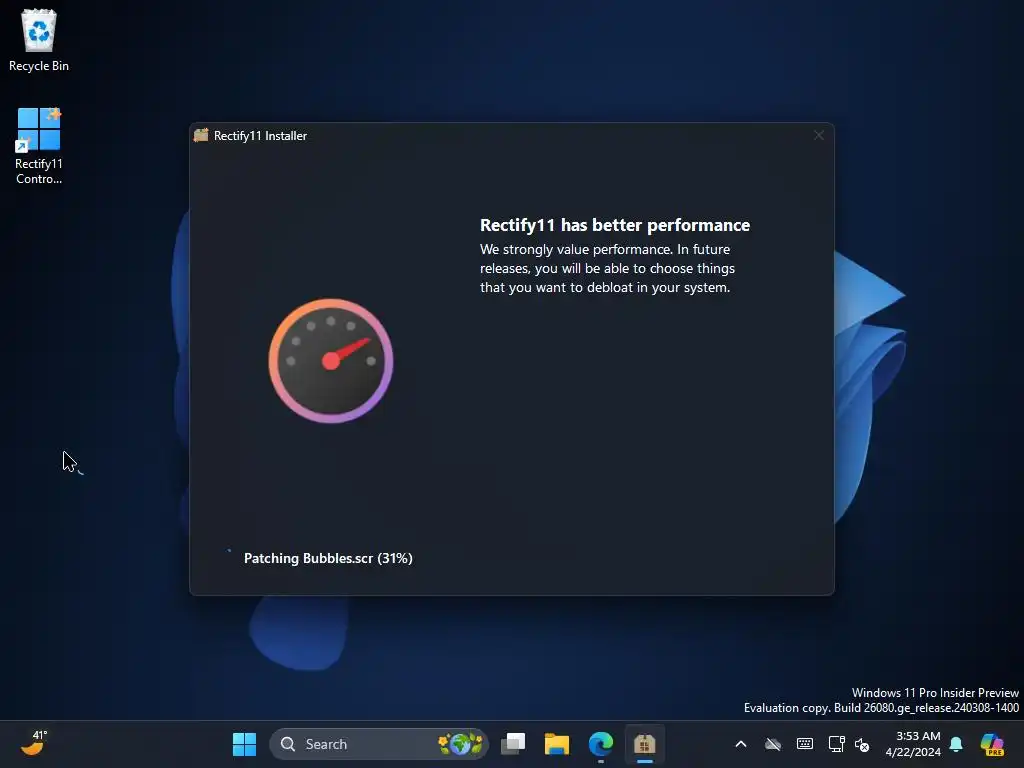Click the muted volume tray icon
1024x768 pixels.
(x=862, y=744)
